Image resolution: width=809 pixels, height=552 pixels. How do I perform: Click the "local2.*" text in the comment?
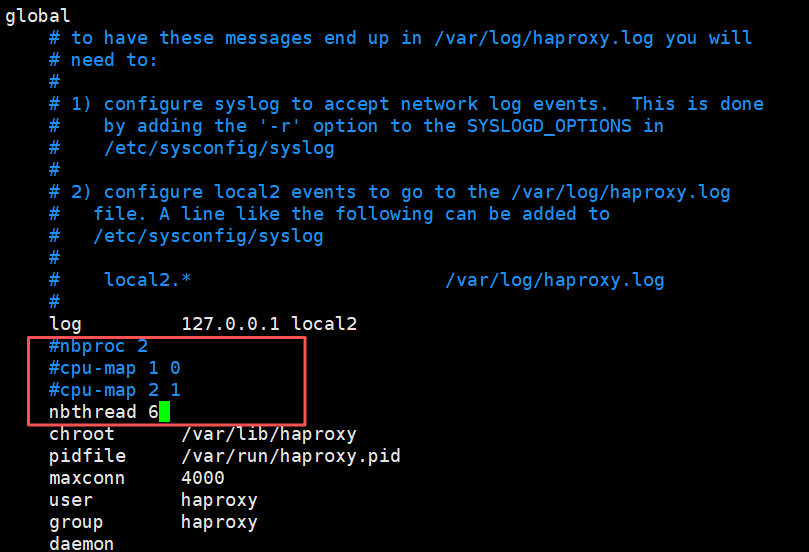coord(148,280)
